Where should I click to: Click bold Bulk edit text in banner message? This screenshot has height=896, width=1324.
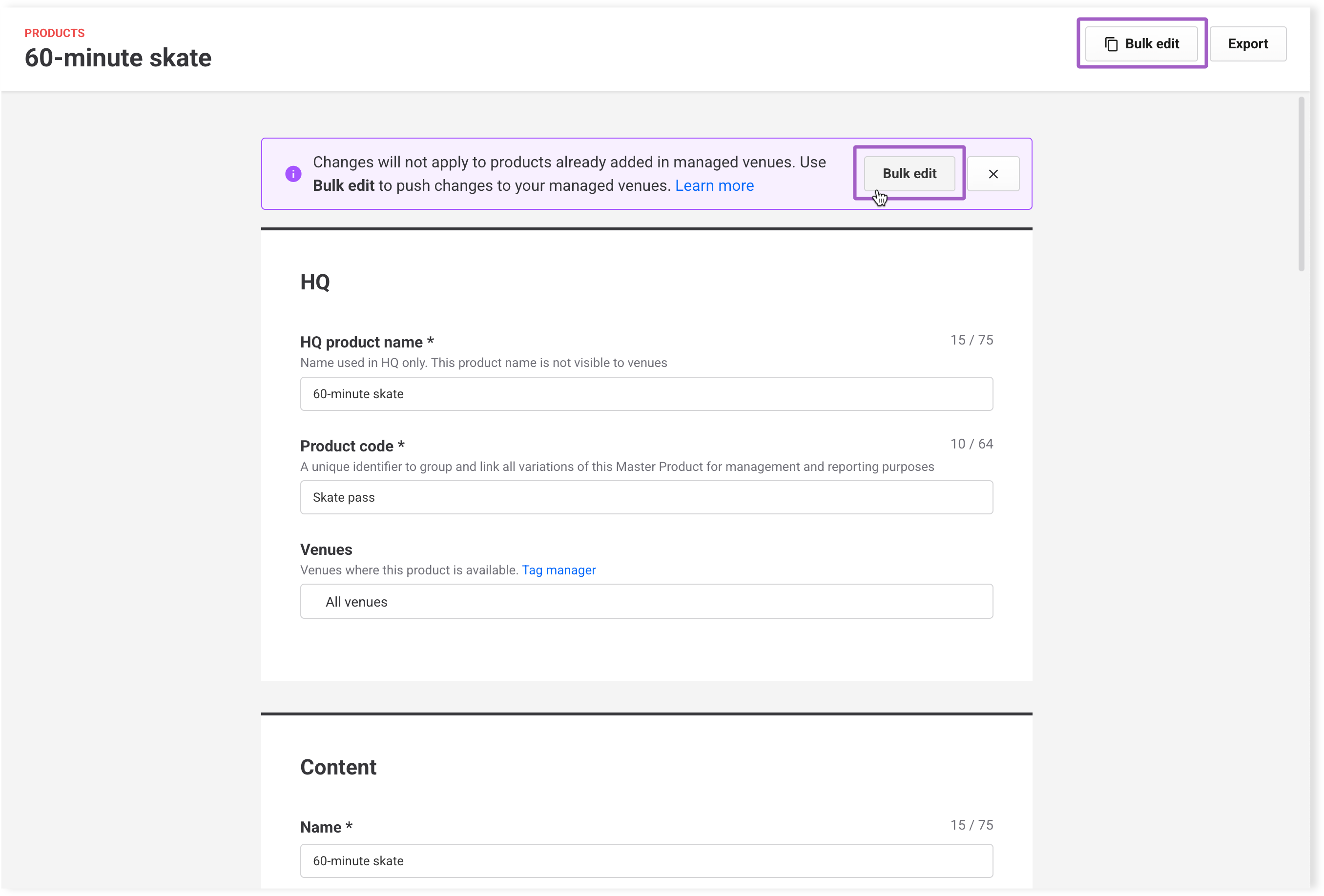click(x=343, y=186)
